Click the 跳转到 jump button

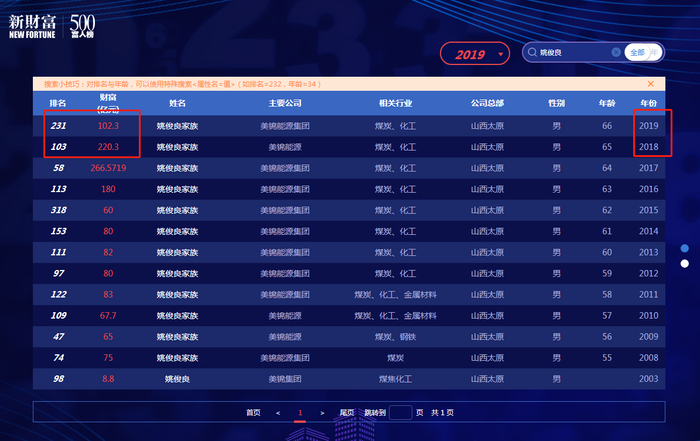point(375,413)
